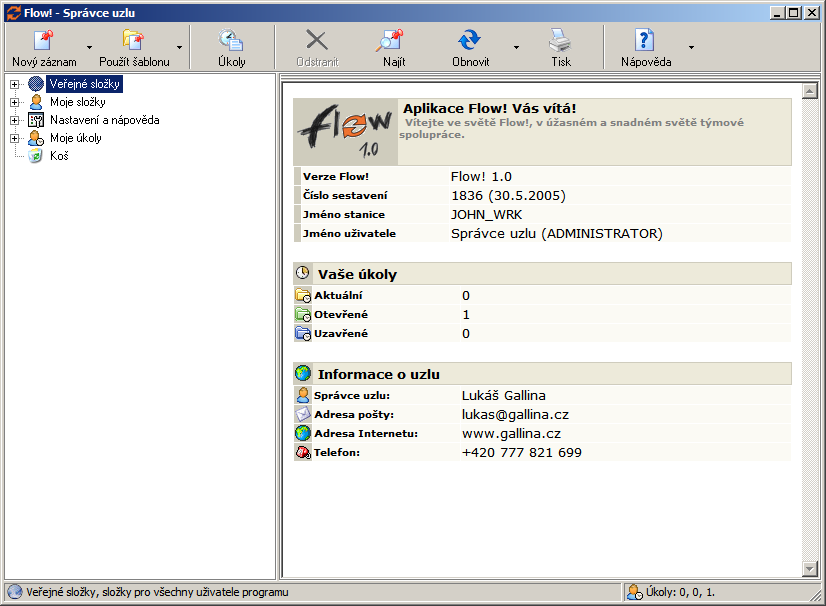Expand the Moje složky tree node
This screenshot has height=606, width=826.
pos(15,102)
